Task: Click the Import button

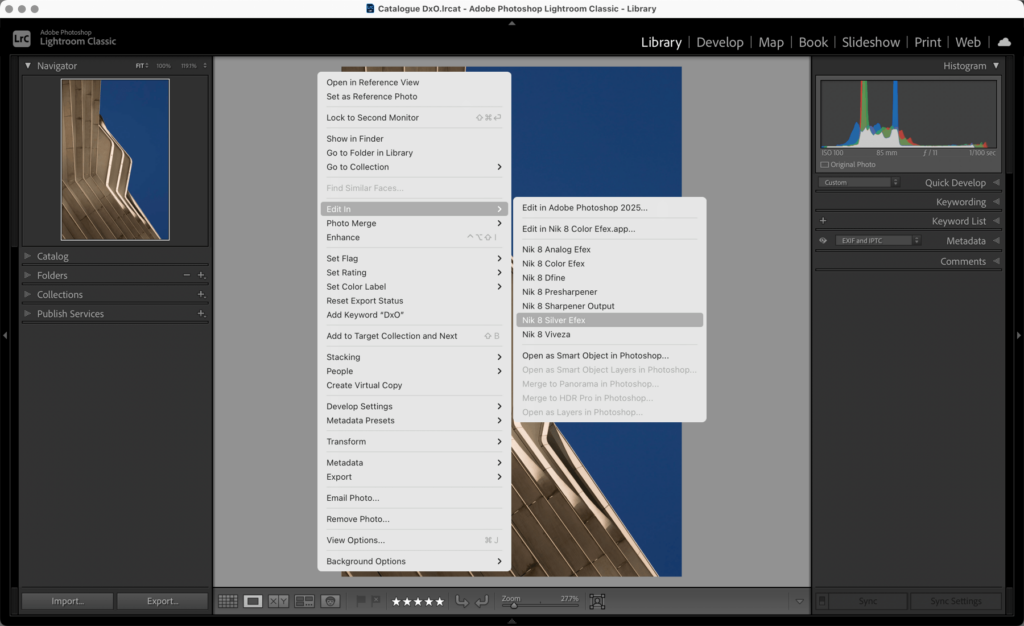Action: pyautogui.click(x=67, y=601)
